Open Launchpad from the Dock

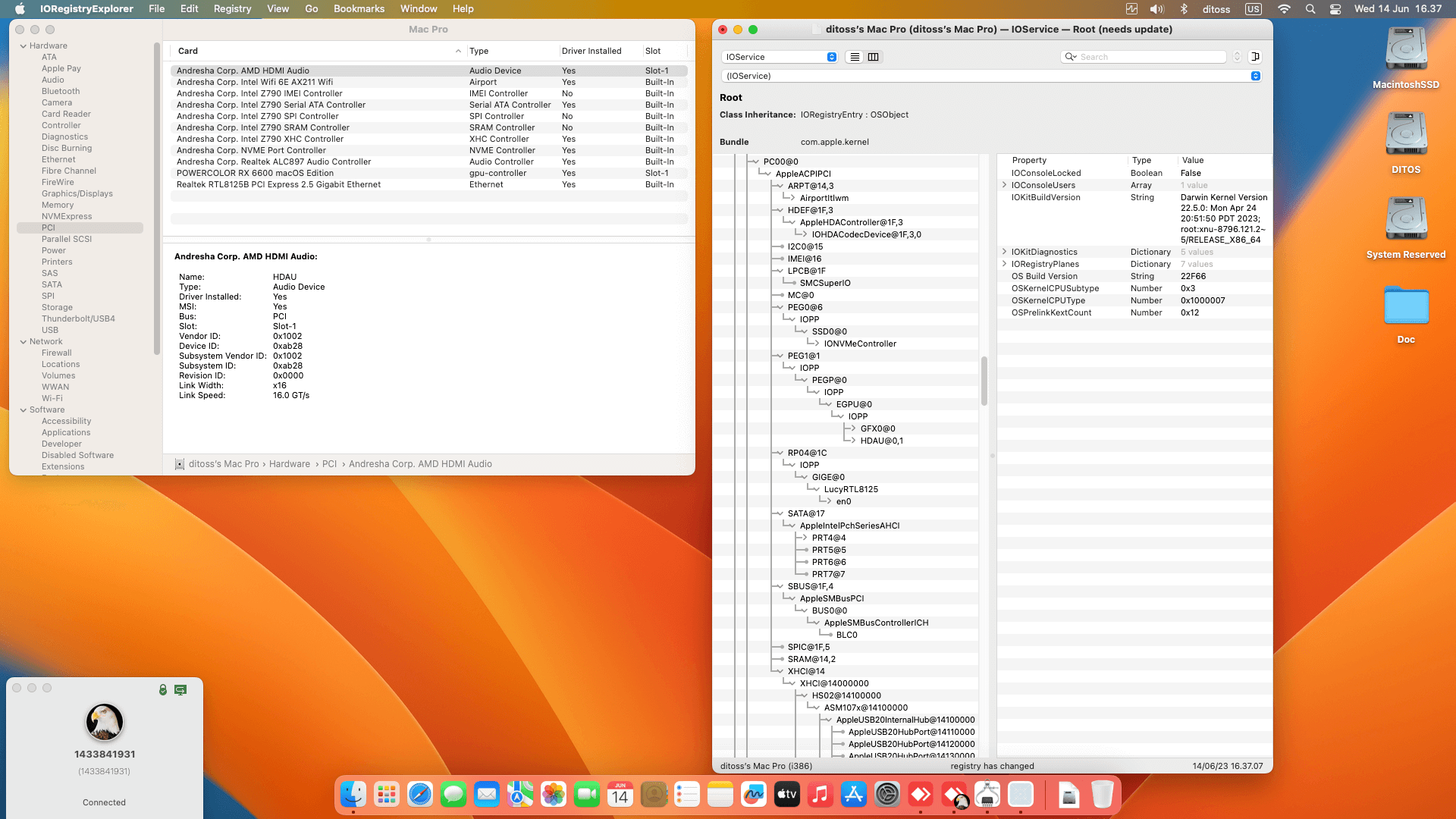click(387, 794)
